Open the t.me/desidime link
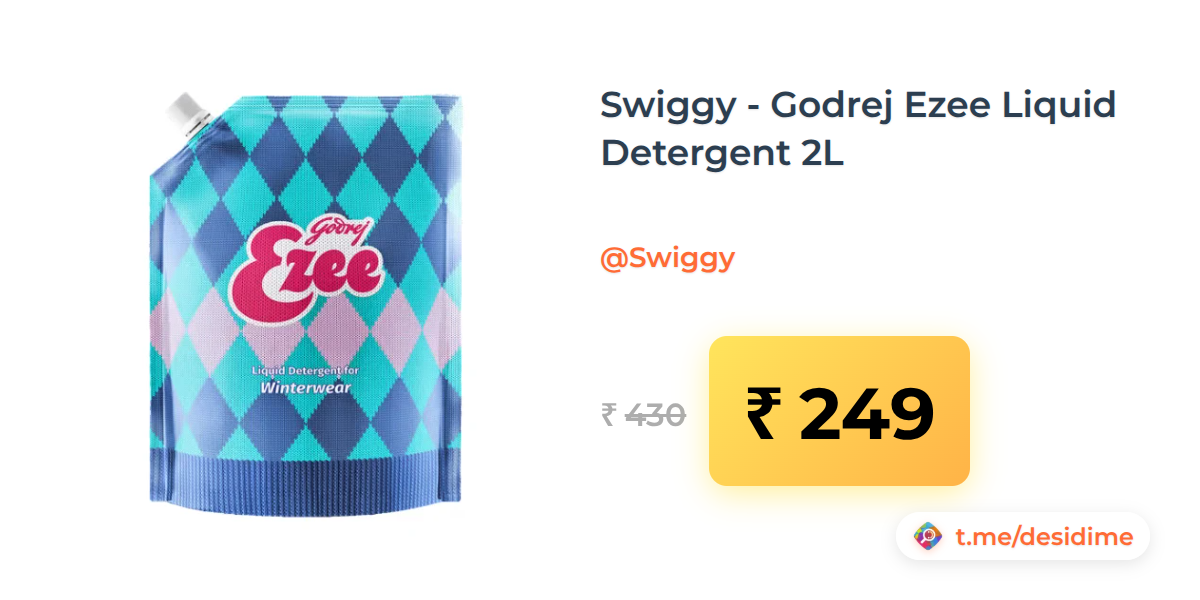This screenshot has width=1200, height=600. tap(1044, 537)
